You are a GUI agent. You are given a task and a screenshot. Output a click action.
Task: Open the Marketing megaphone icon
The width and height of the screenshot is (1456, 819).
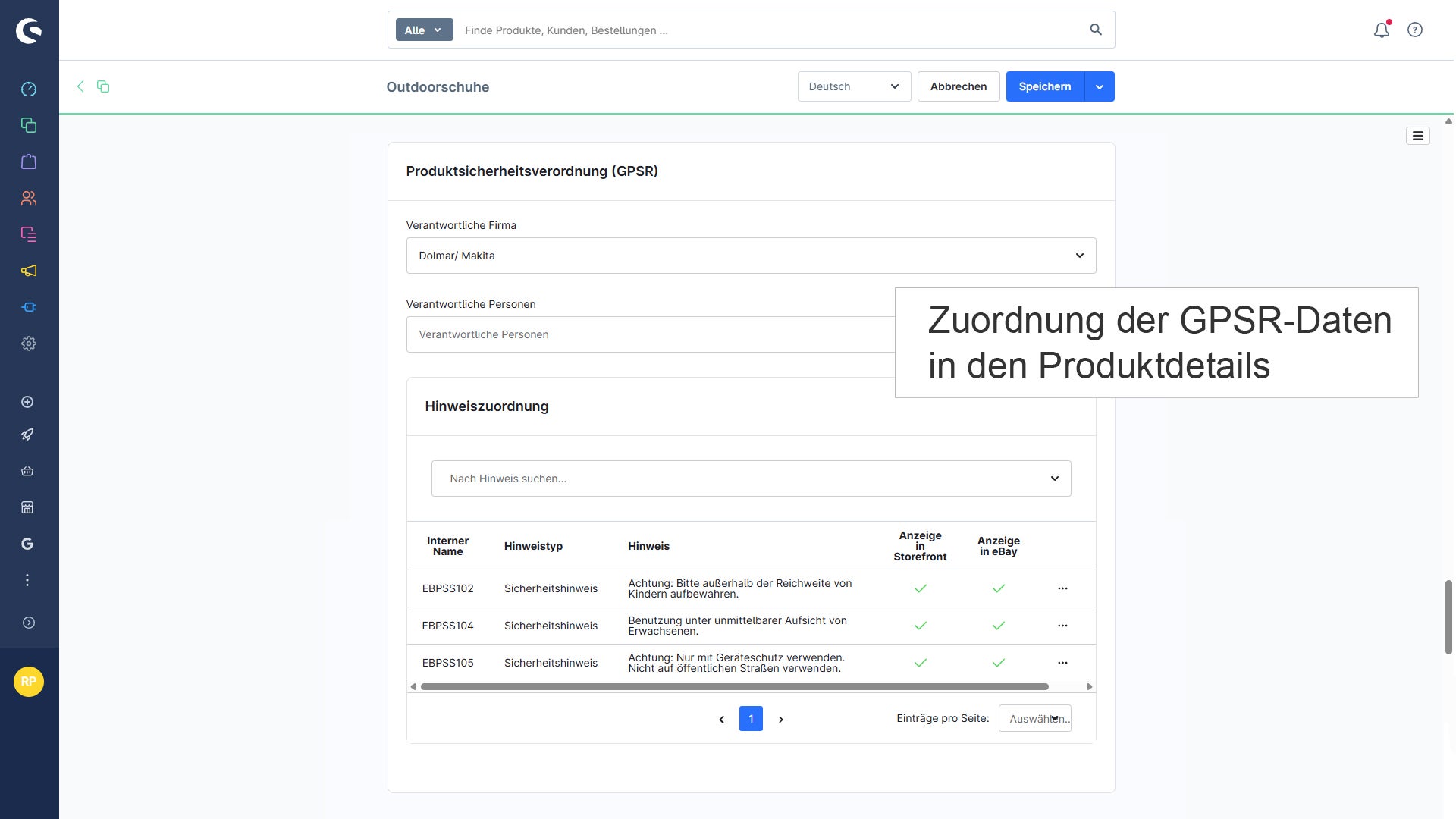29,271
